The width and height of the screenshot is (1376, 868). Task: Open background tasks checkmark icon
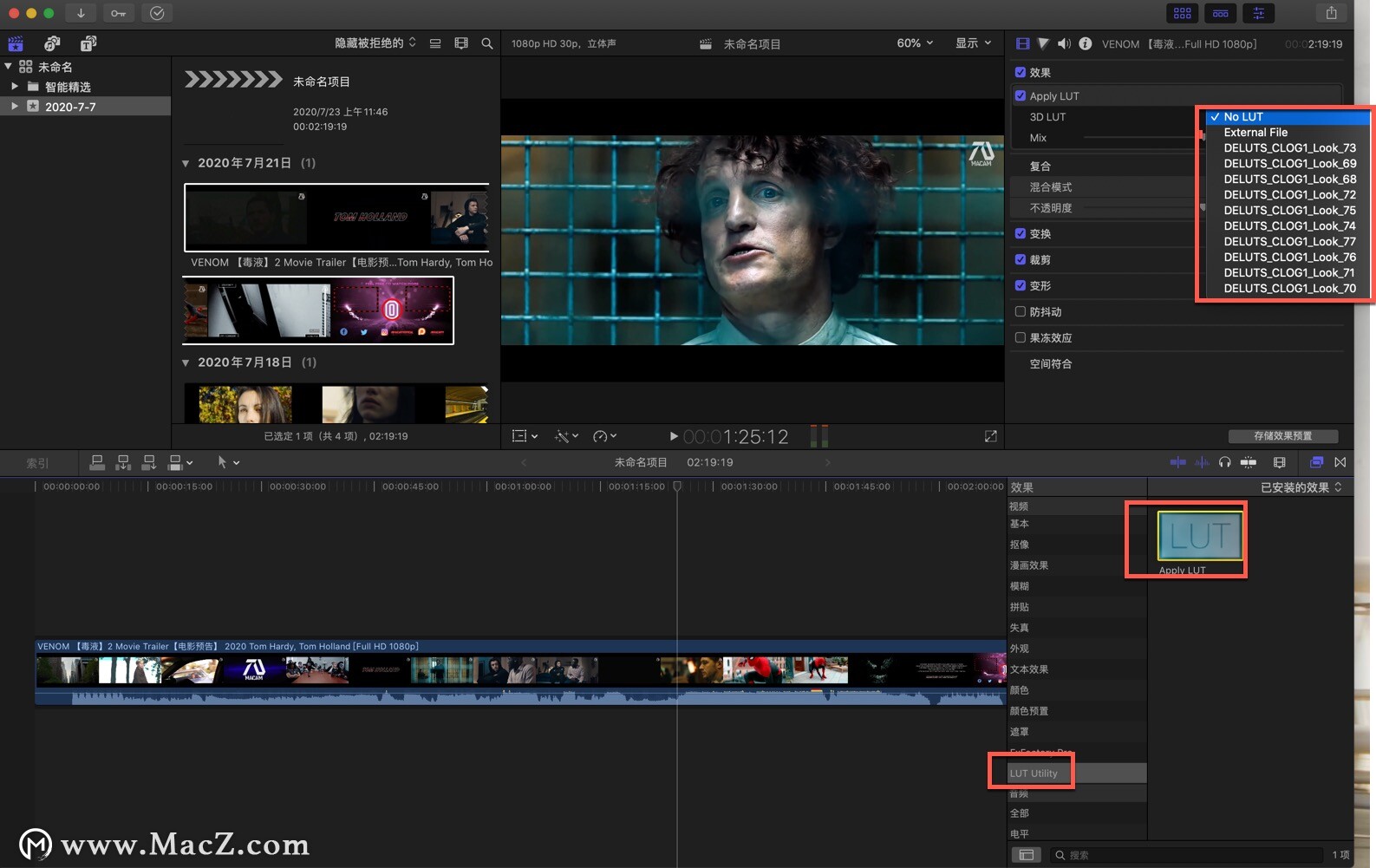[157, 13]
